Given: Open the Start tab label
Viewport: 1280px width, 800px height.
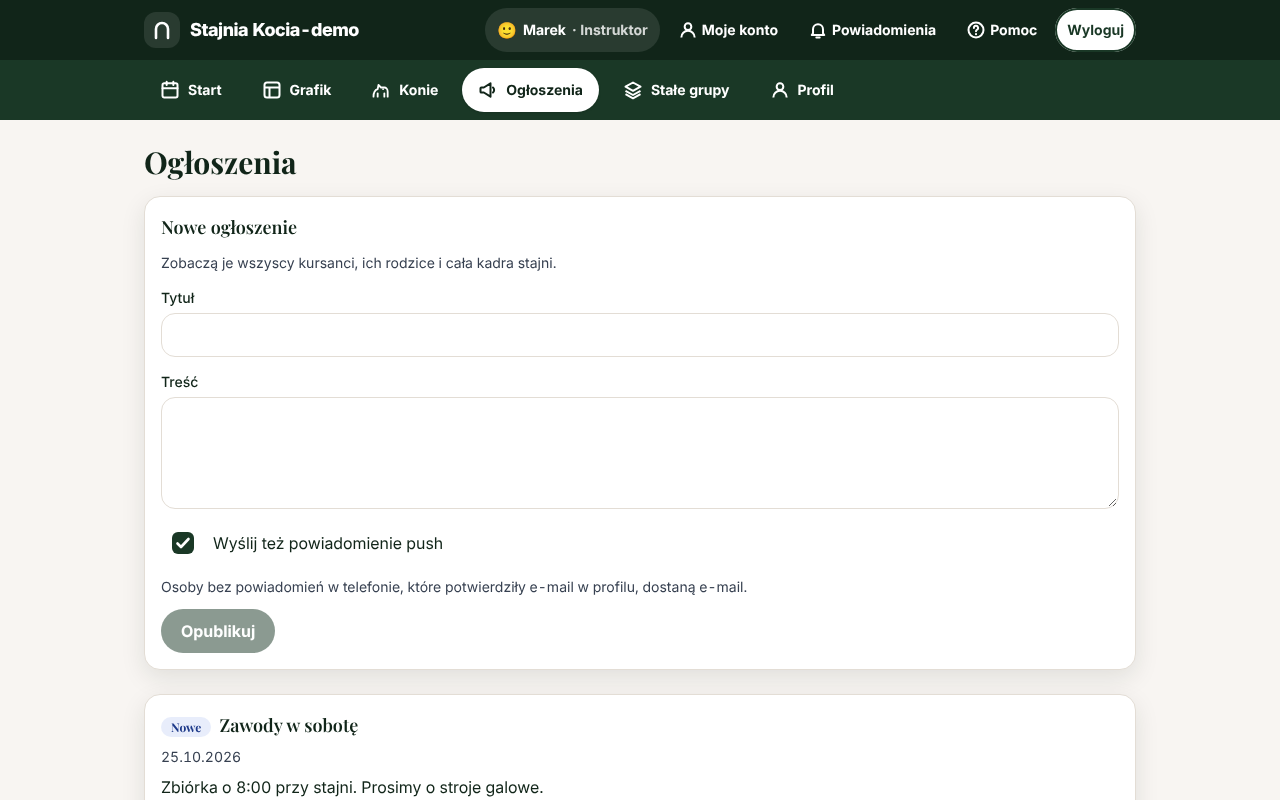Looking at the screenshot, I should pos(205,90).
